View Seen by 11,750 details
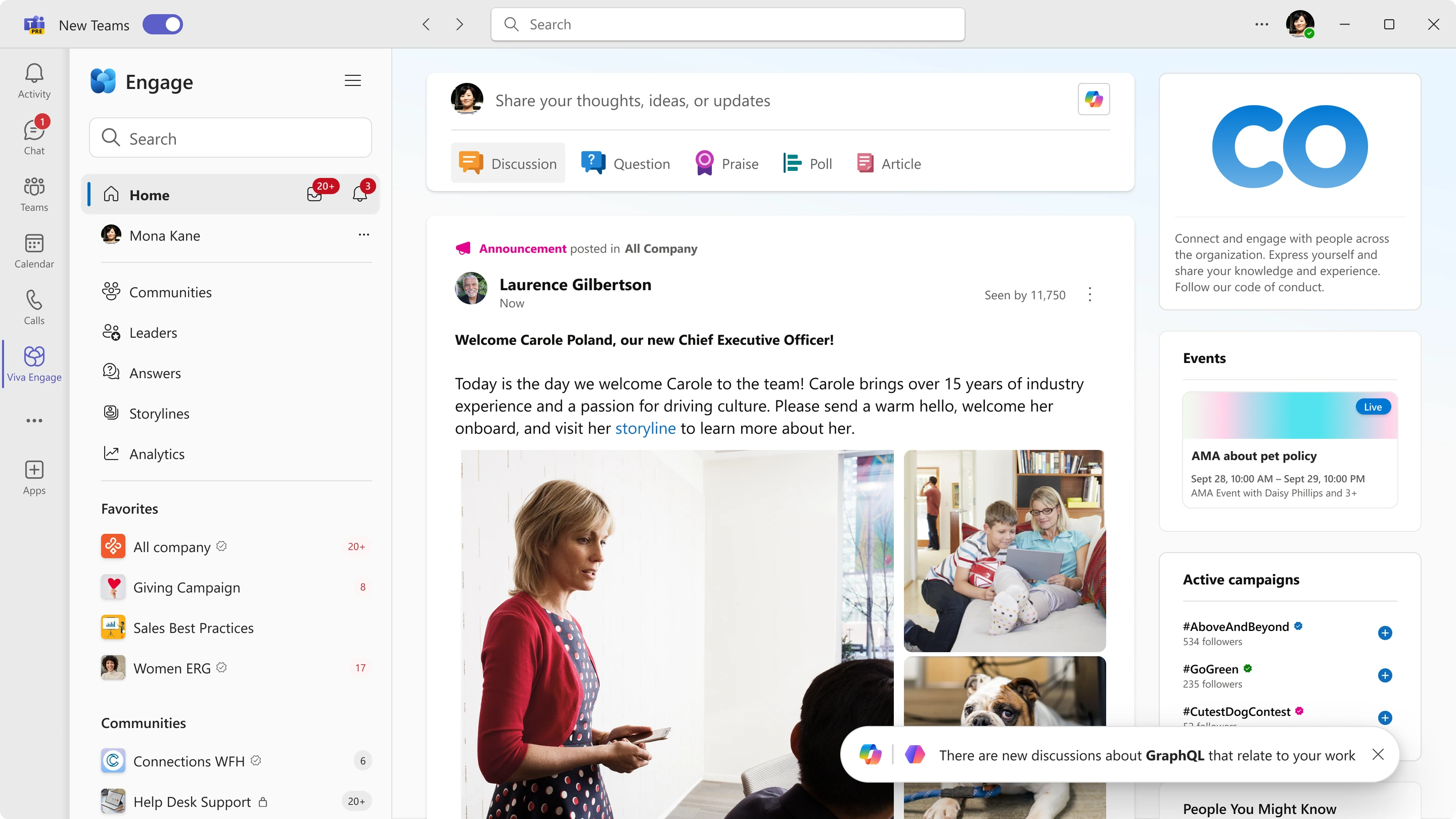Screen dimensions: 1456x819 1025,295
